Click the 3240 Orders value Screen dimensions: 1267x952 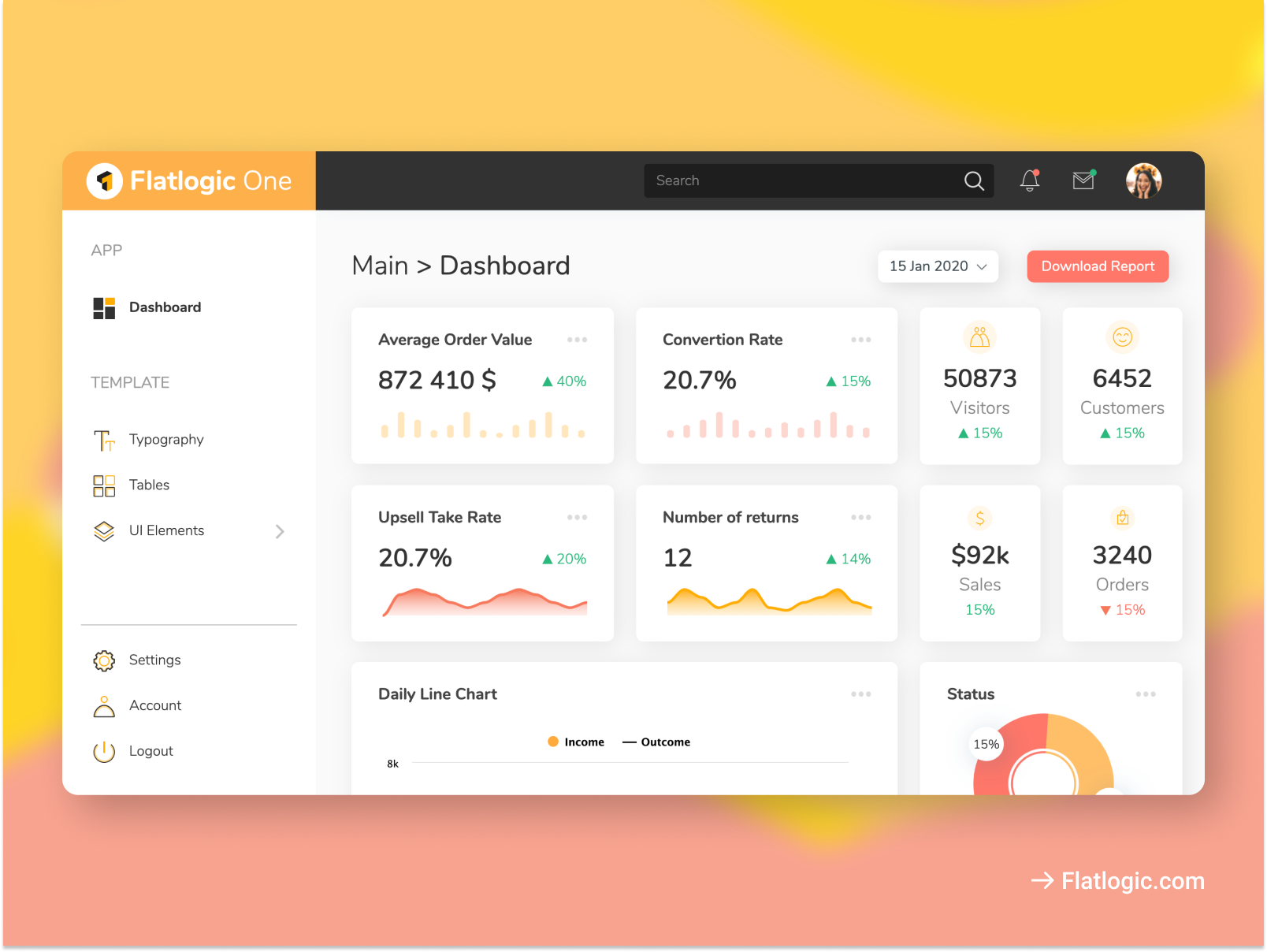click(1122, 556)
